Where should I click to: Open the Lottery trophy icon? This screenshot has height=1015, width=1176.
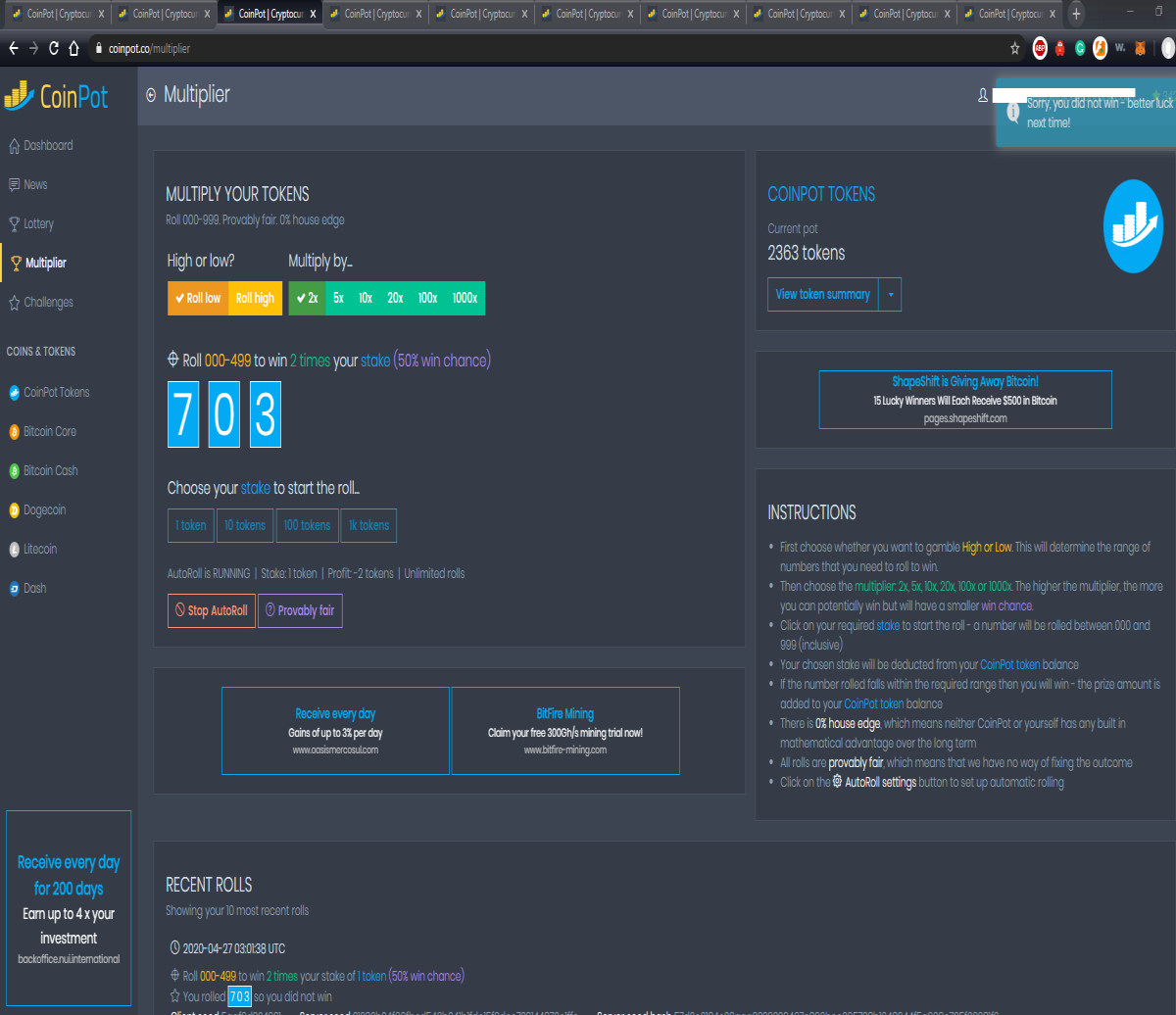14,223
